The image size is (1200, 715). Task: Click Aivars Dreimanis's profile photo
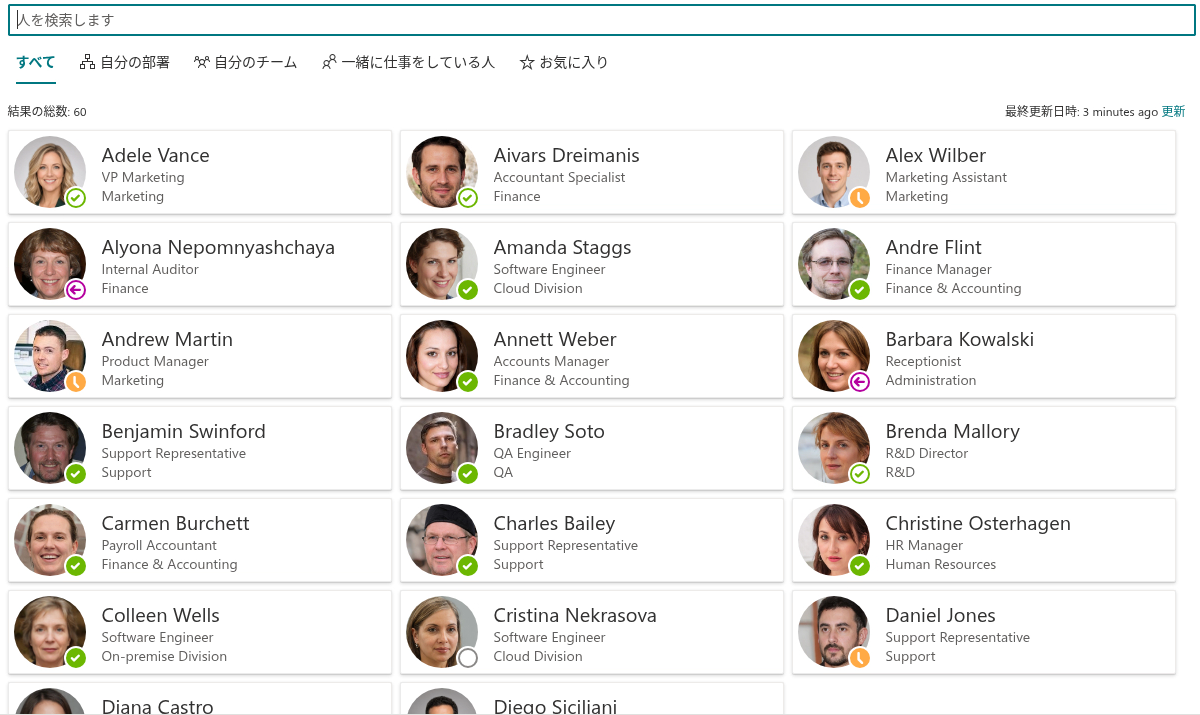(x=442, y=172)
